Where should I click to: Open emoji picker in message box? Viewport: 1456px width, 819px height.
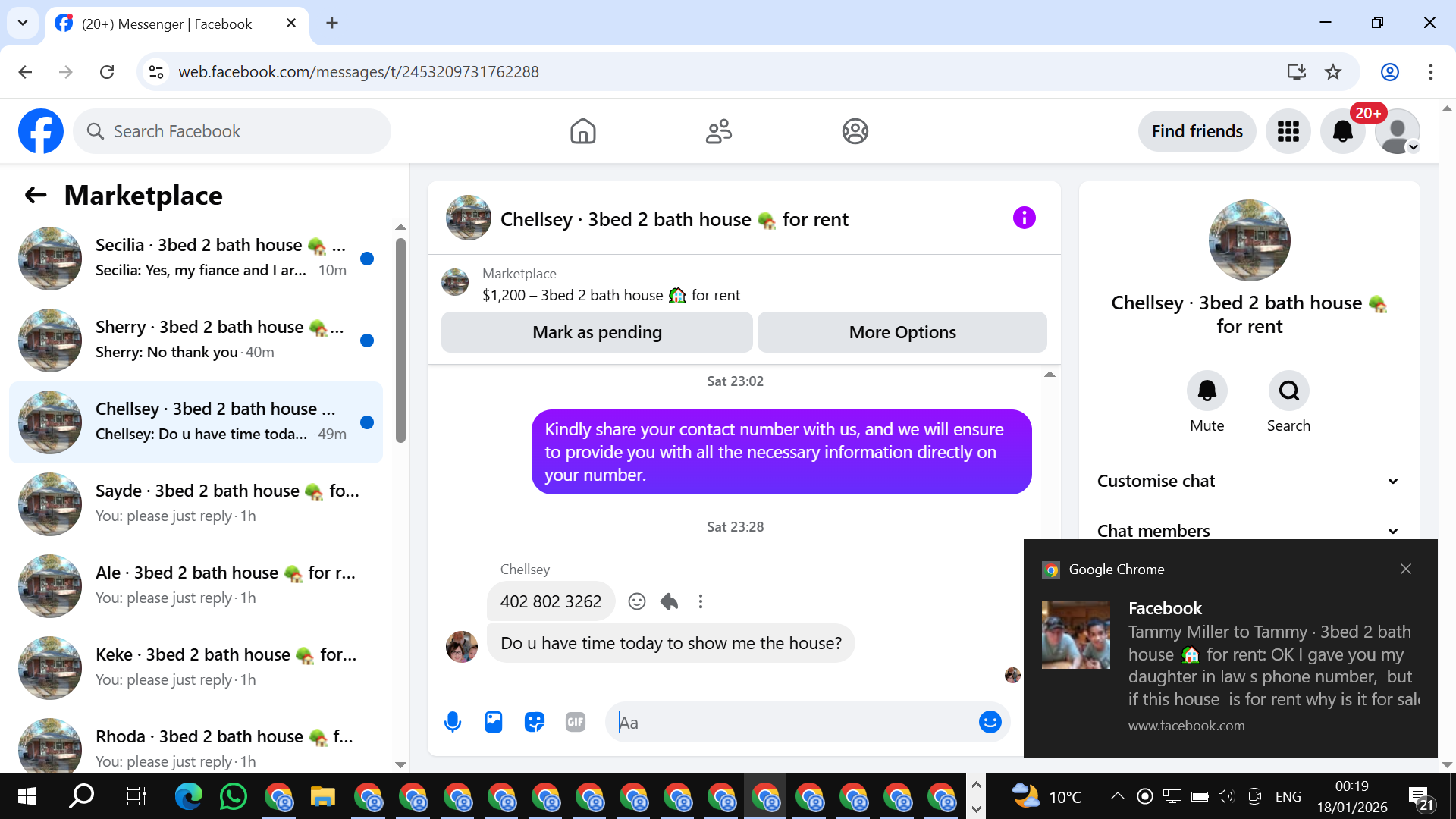pyautogui.click(x=990, y=722)
